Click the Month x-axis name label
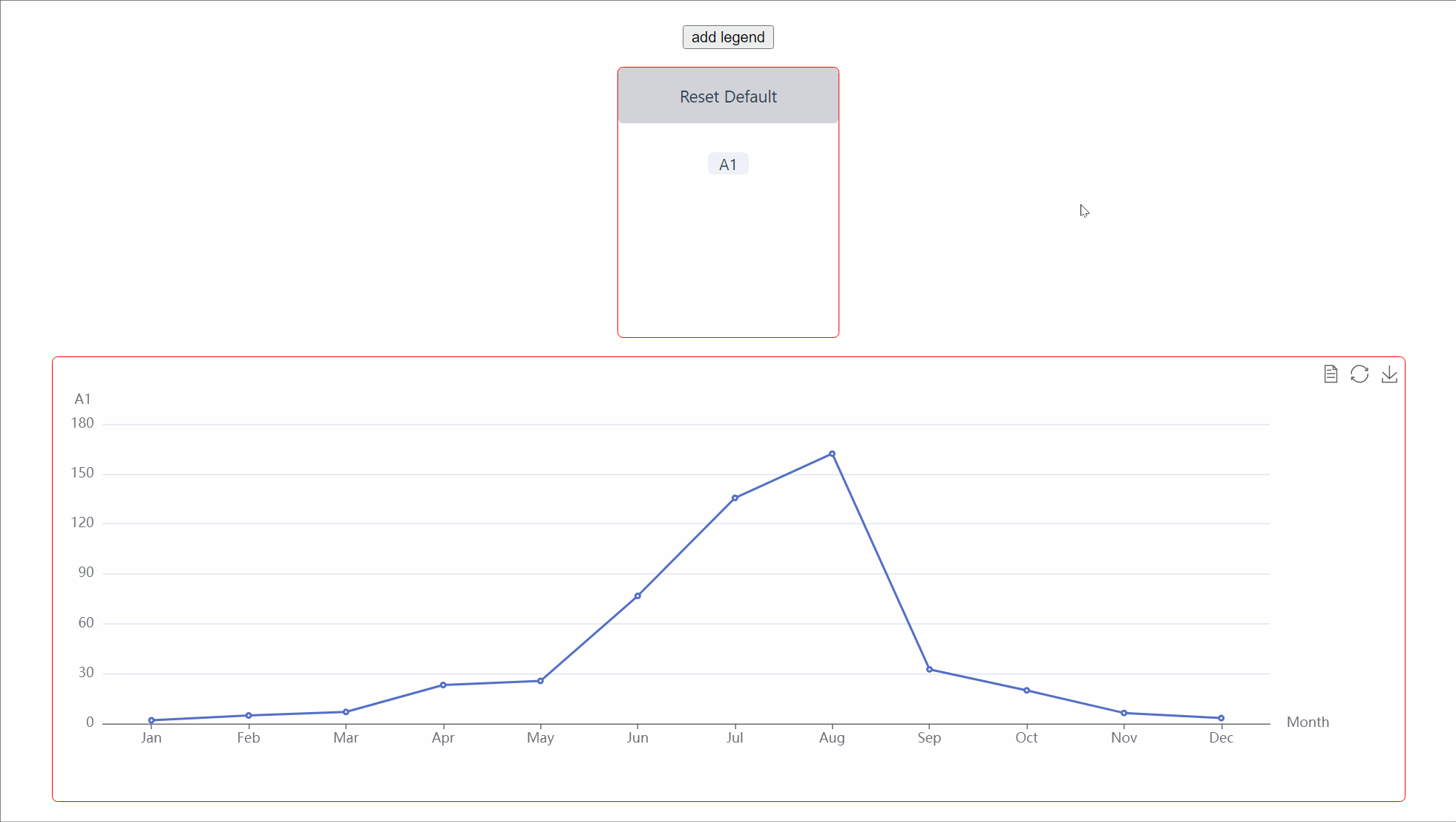The image size is (1456, 822). point(1307,722)
